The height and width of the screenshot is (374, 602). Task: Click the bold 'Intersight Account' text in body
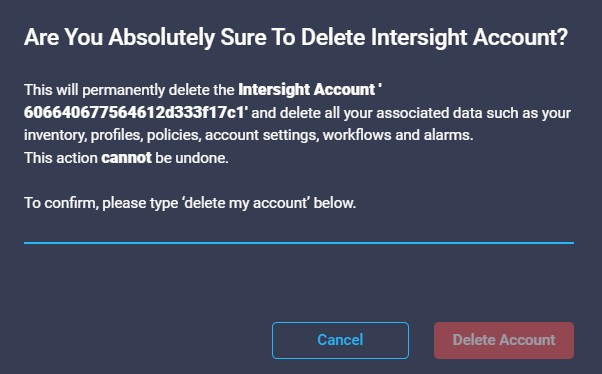point(306,90)
